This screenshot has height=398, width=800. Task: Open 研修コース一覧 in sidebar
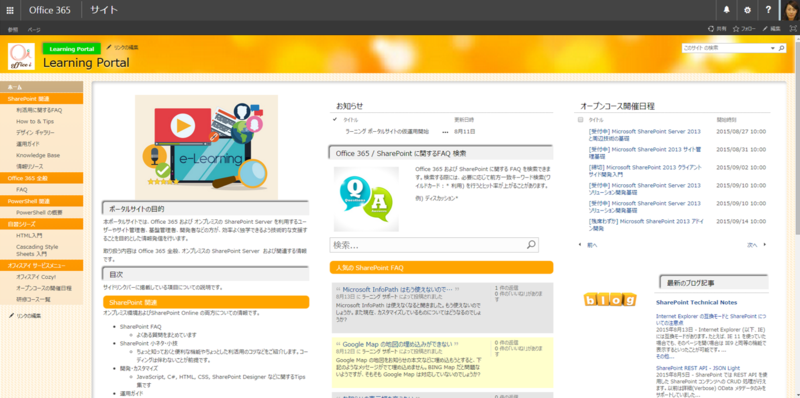coord(33,299)
